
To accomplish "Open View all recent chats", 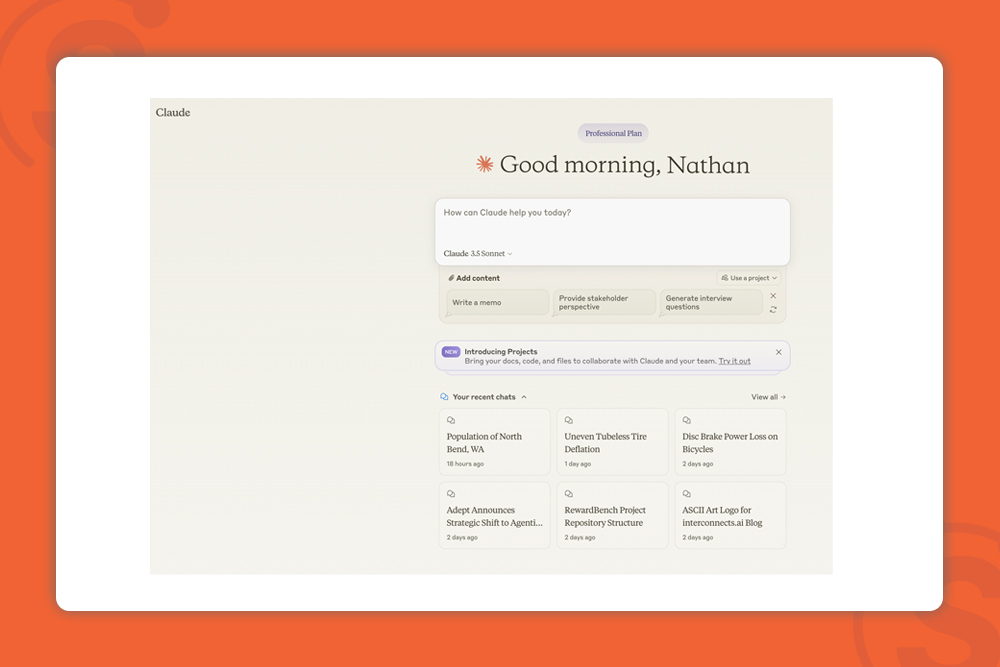I will coord(768,397).
